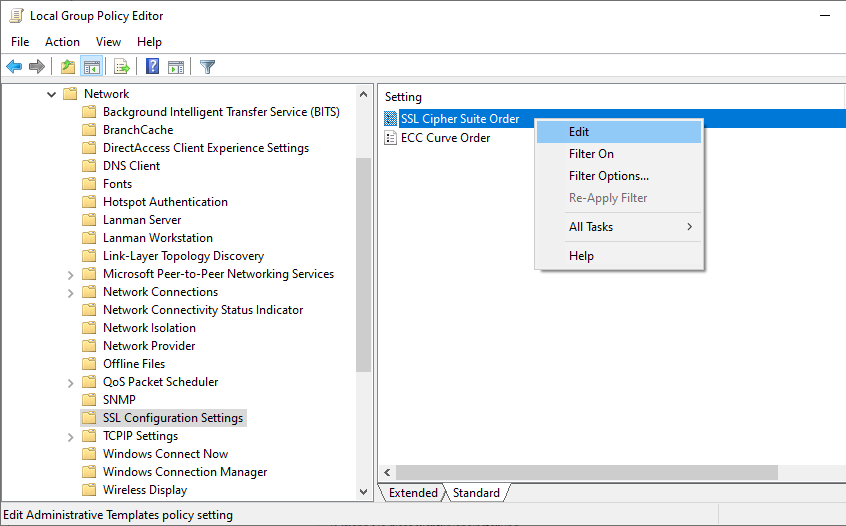Image resolution: width=846 pixels, height=526 pixels.
Task: Toggle Show/Hide Action Pane icon
Action: point(176,67)
